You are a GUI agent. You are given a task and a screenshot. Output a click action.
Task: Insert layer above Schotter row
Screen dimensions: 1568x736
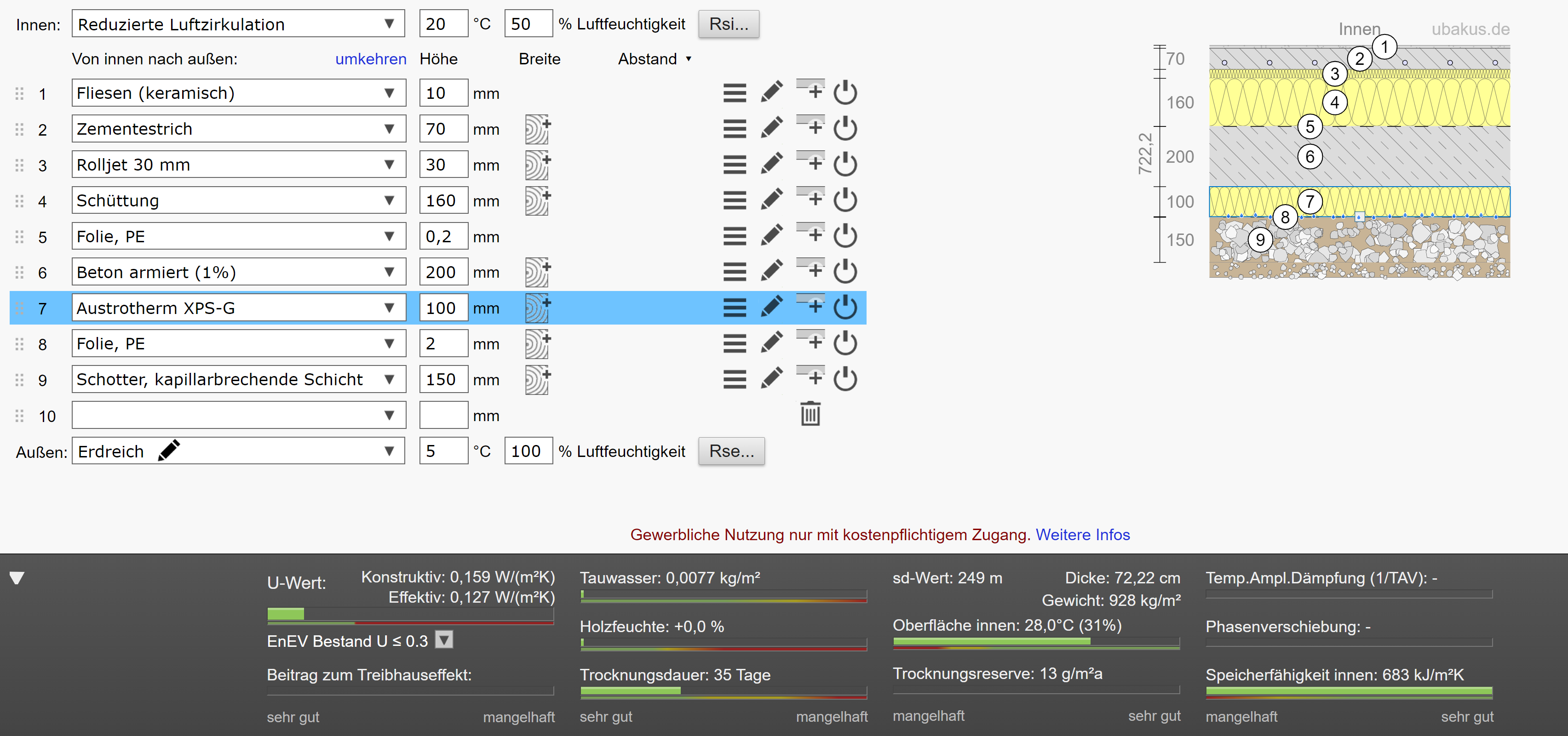coord(811,377)
